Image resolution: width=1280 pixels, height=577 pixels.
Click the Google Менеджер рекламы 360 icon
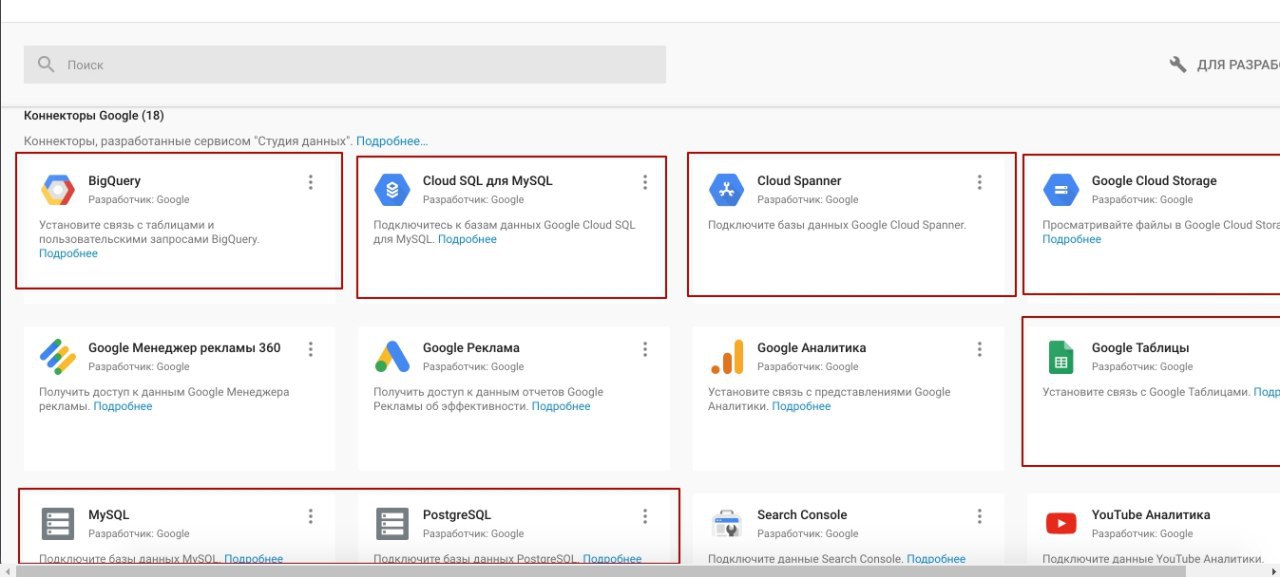pos(57,356)
